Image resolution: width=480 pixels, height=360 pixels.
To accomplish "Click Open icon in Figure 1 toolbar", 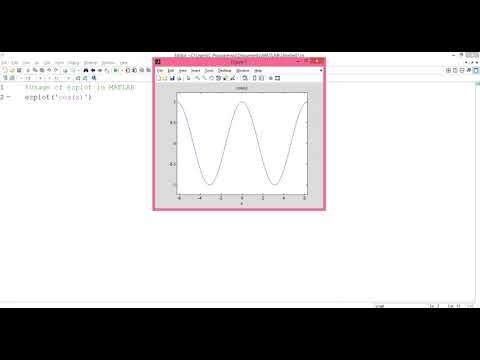I will pyautogui.click(x=165, y=78).
